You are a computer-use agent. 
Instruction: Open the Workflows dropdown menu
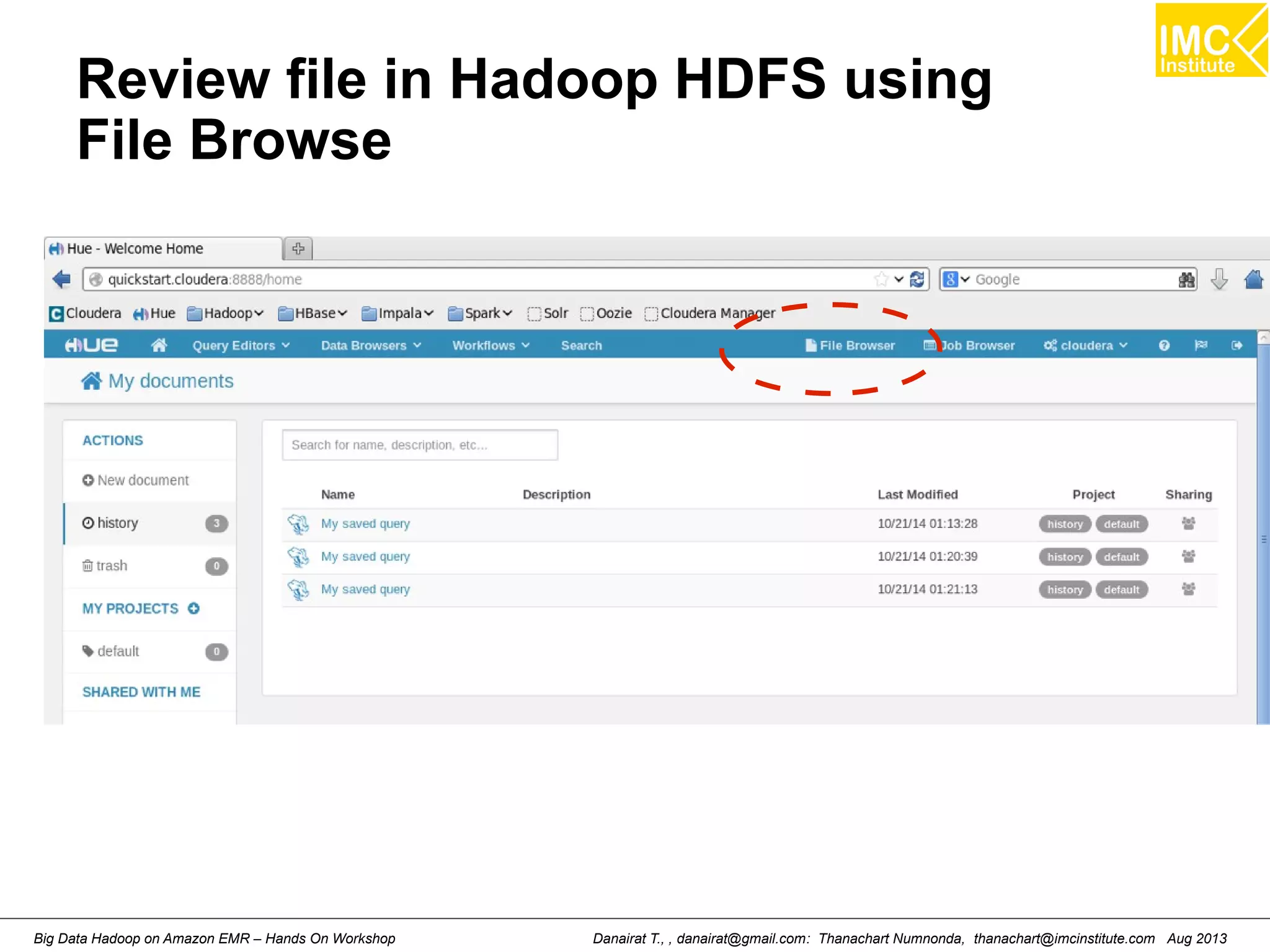tap(491, 345)
